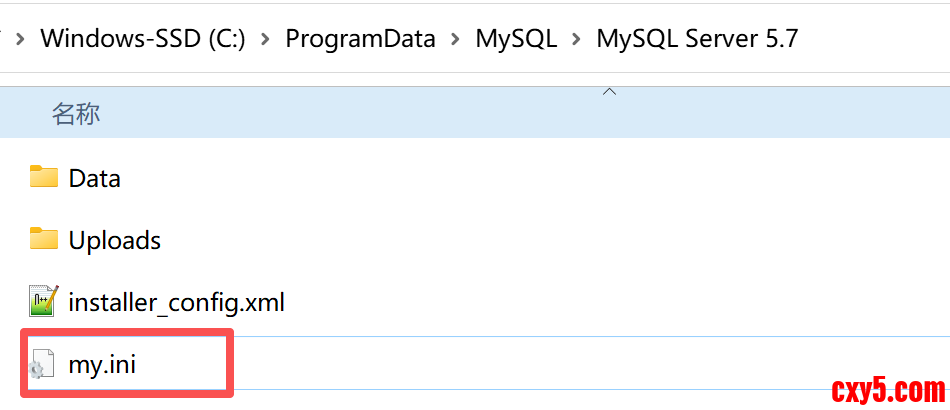Screen dimensions: 950x410
Task: Click the MySQL Server 5.7 breadcrumb
Action: pyautogui.click(x=697, y=39)
